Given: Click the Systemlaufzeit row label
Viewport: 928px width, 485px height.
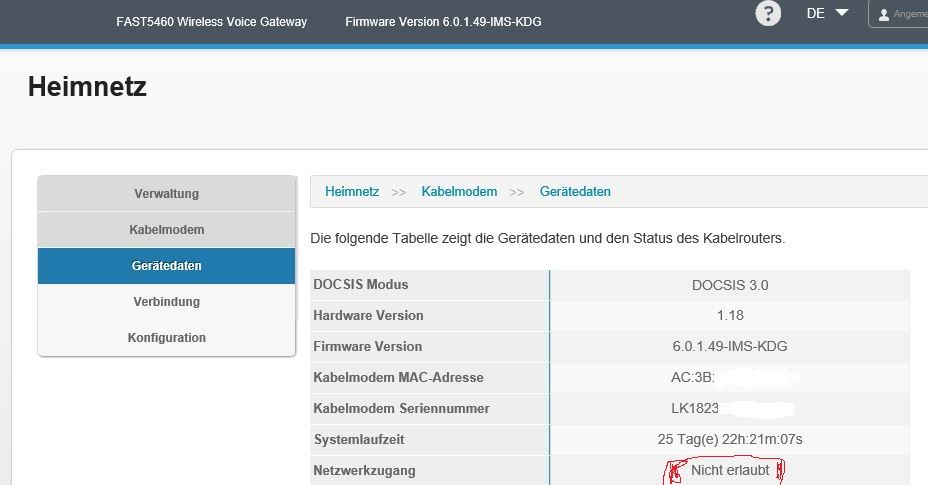Looking at the screenshot, I should click(x=359, y=439).
